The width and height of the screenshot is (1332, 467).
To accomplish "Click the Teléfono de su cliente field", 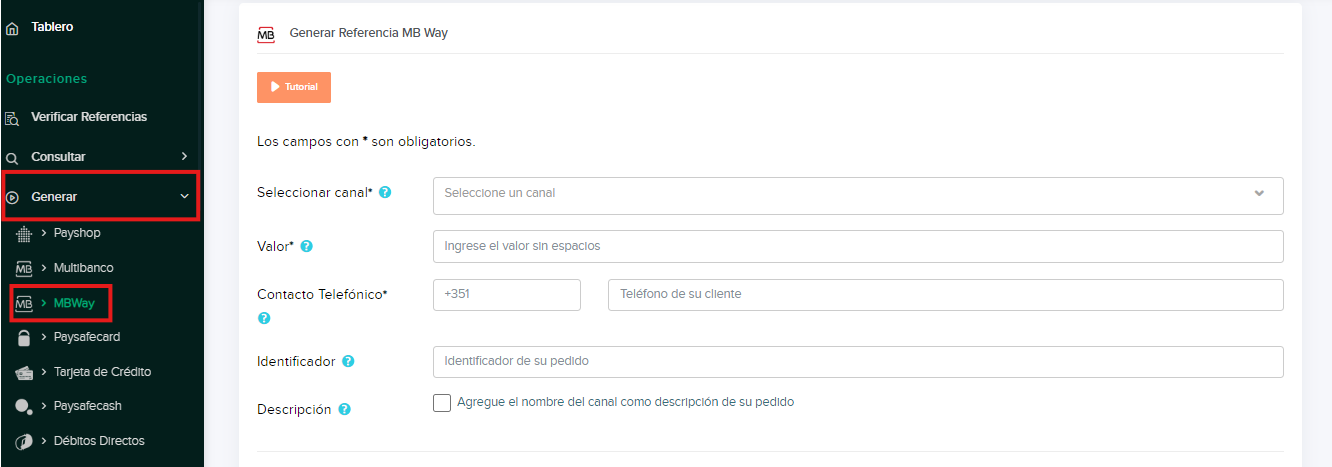I will [x=945, y=295].
